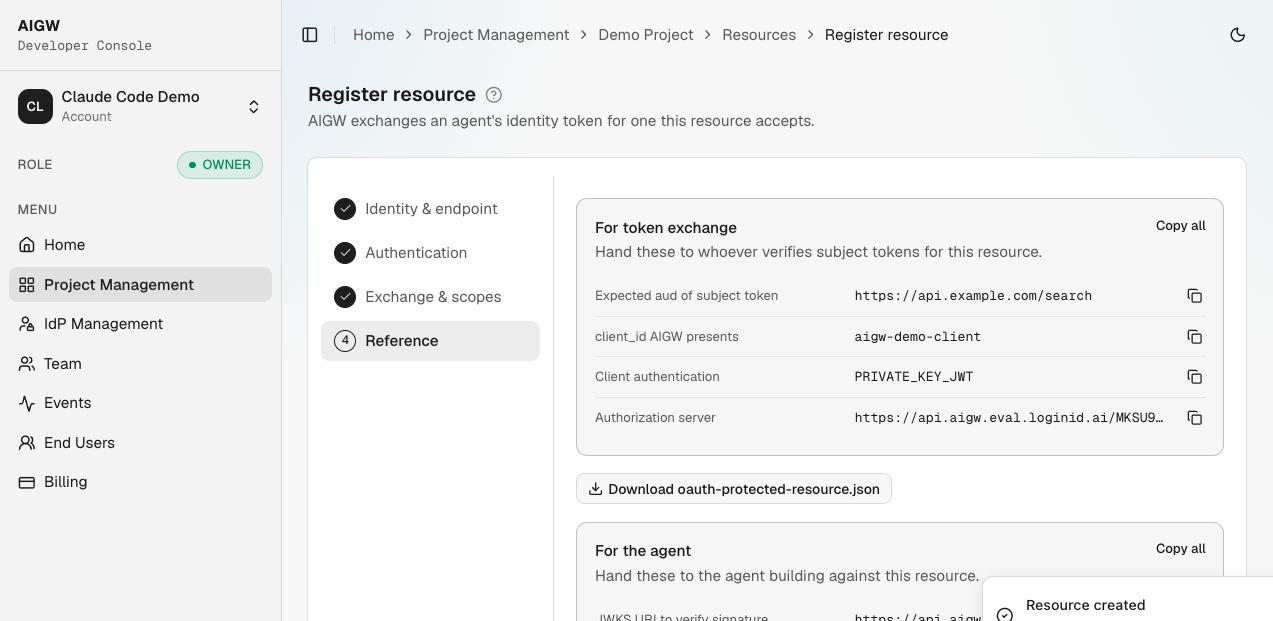1273x621 pixels.
Task: Open Events page in sidebar
Action: (x=140, y=403)
